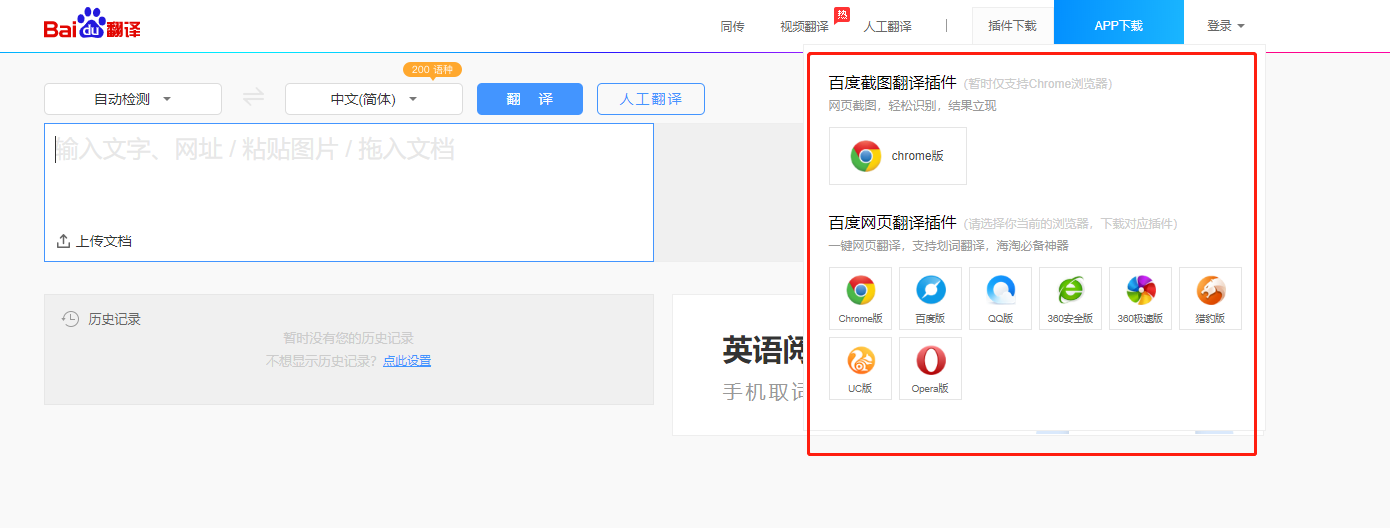Select the 猎豹版 browser plugin
The height and width of the screenshot is (528, 1390).
(1210, 298)
